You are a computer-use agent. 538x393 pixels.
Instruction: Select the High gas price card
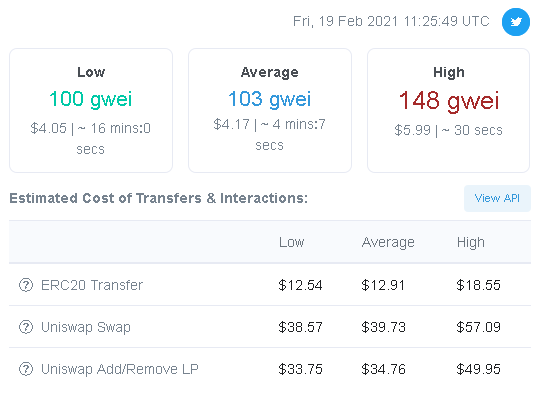448,111
